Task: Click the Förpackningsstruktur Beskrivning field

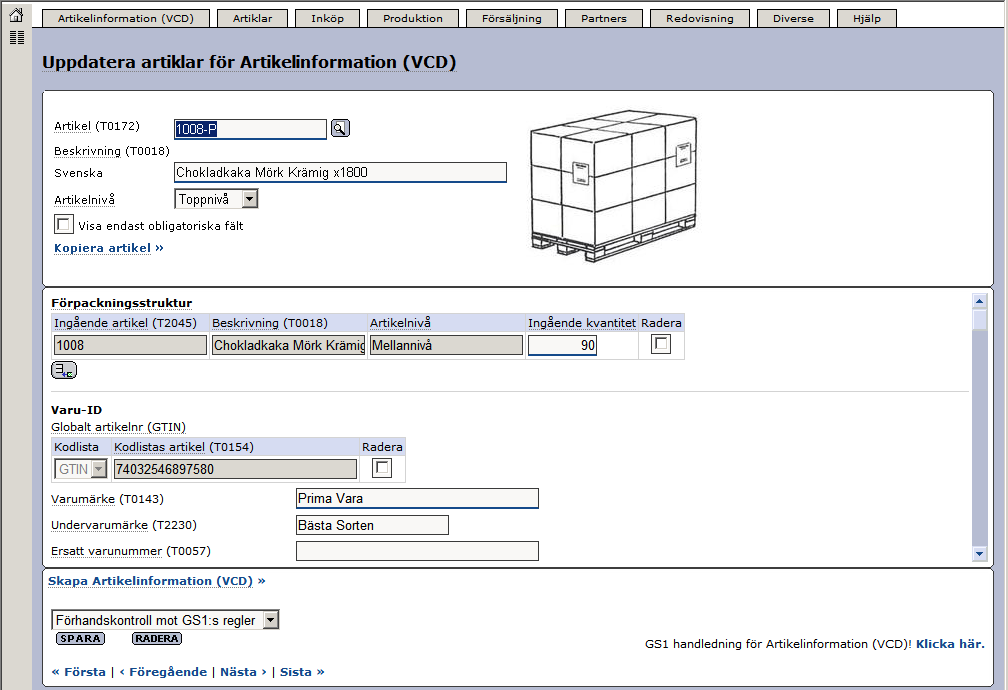Action: [x=289, y=345]
